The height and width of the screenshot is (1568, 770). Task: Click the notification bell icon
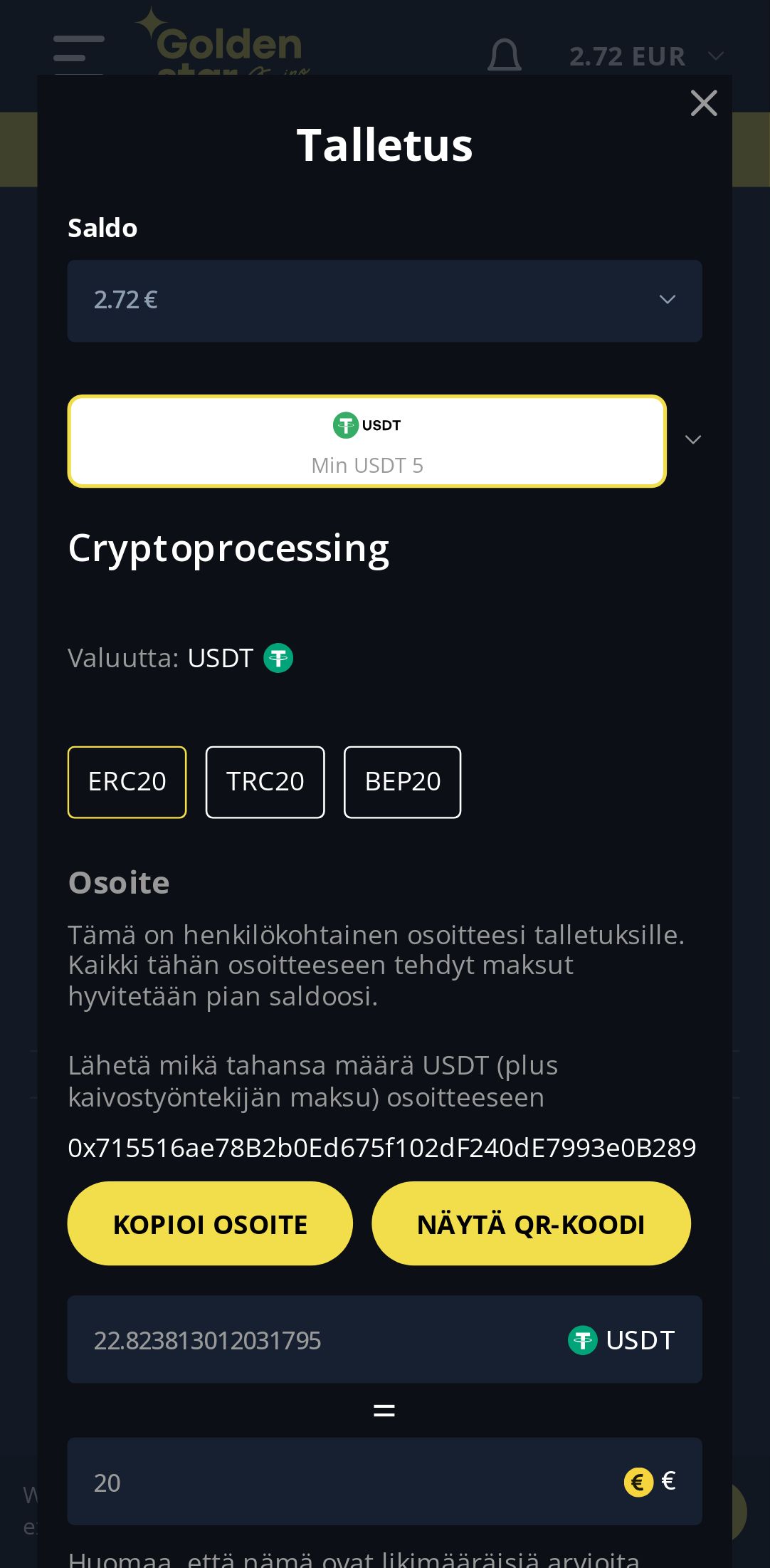coord(504,55)
